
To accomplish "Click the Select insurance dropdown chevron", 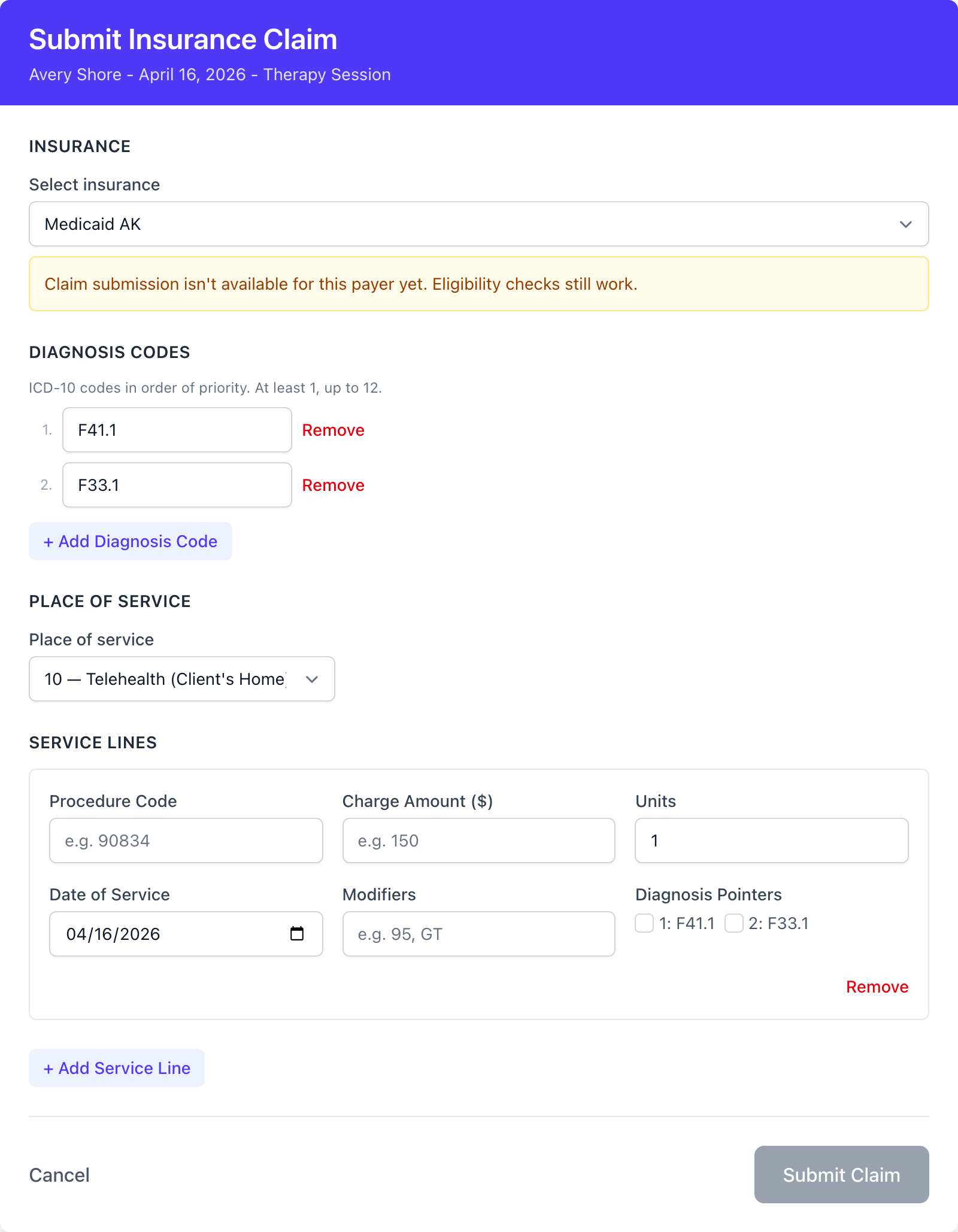I will tap(905, 224).
